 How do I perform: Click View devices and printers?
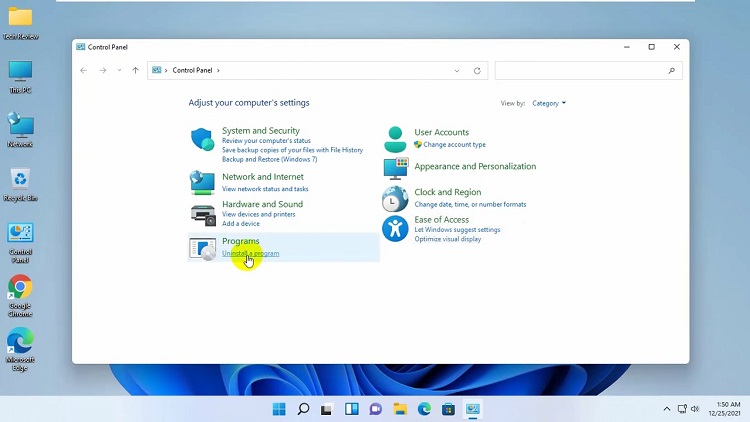pyautogui.click(x=258, y=214)
